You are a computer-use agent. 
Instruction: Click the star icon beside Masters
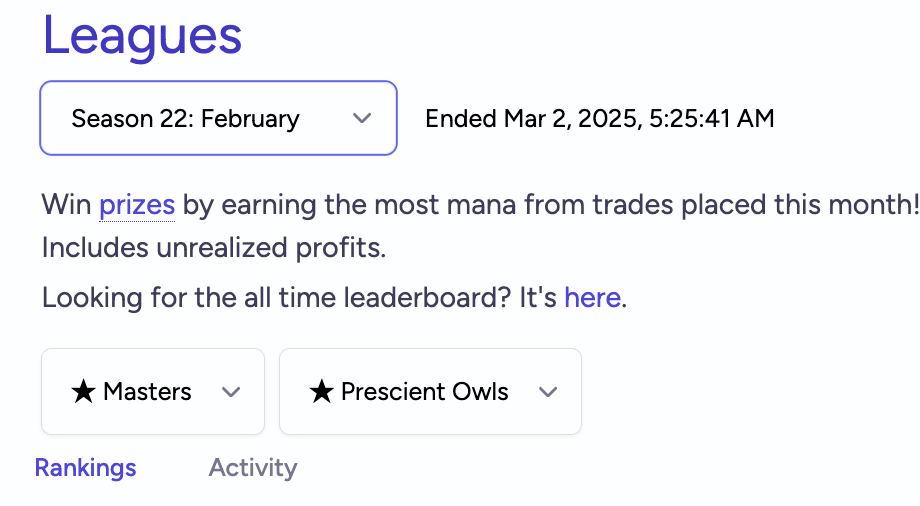[83, 392]
